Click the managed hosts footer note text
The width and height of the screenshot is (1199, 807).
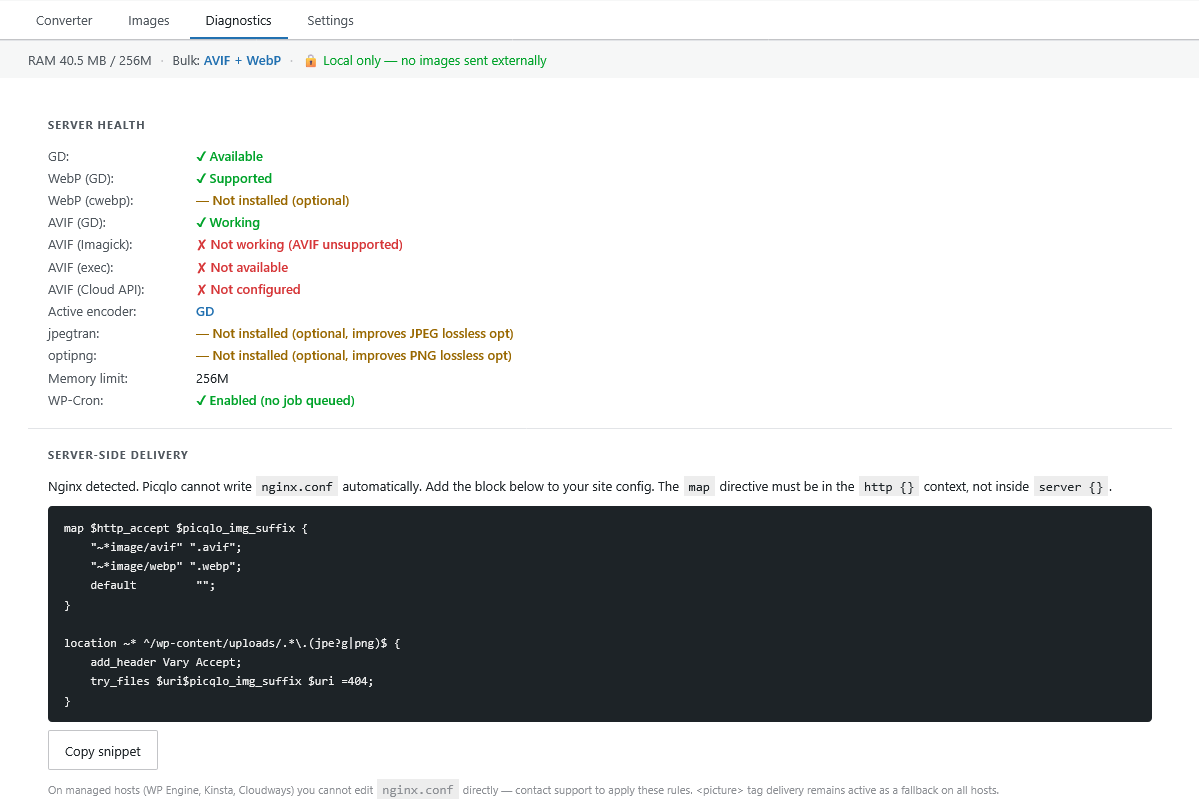(x=523, y=790)
